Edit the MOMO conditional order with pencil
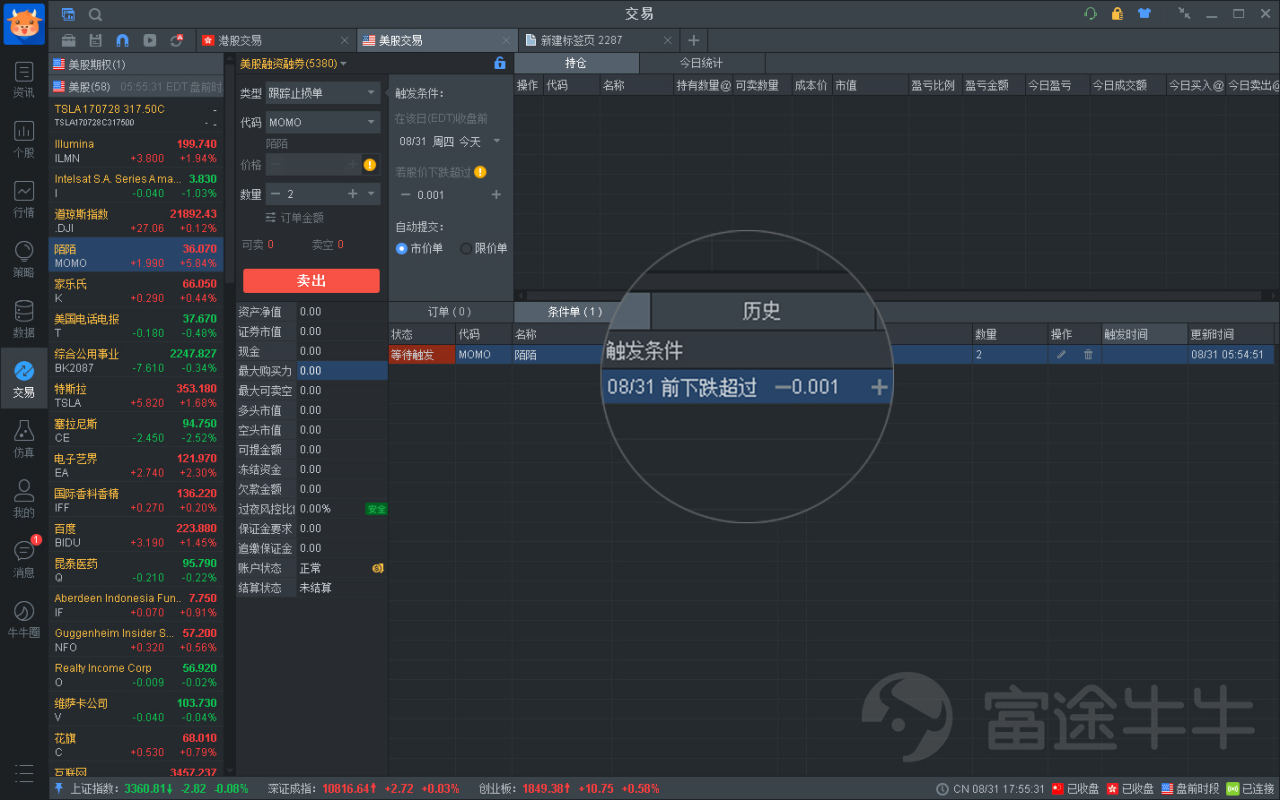This screenshot has width=1280, height=800. tap(1061, 354)
